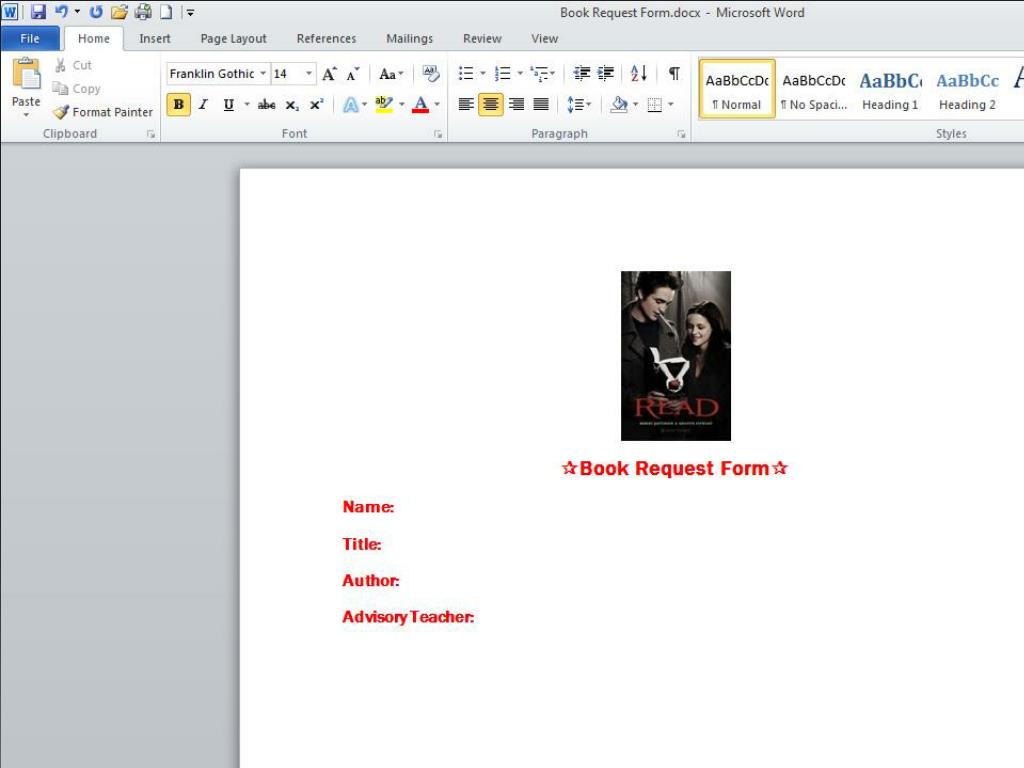
Task: Click the Open folder icon
Action: [119, 12]
